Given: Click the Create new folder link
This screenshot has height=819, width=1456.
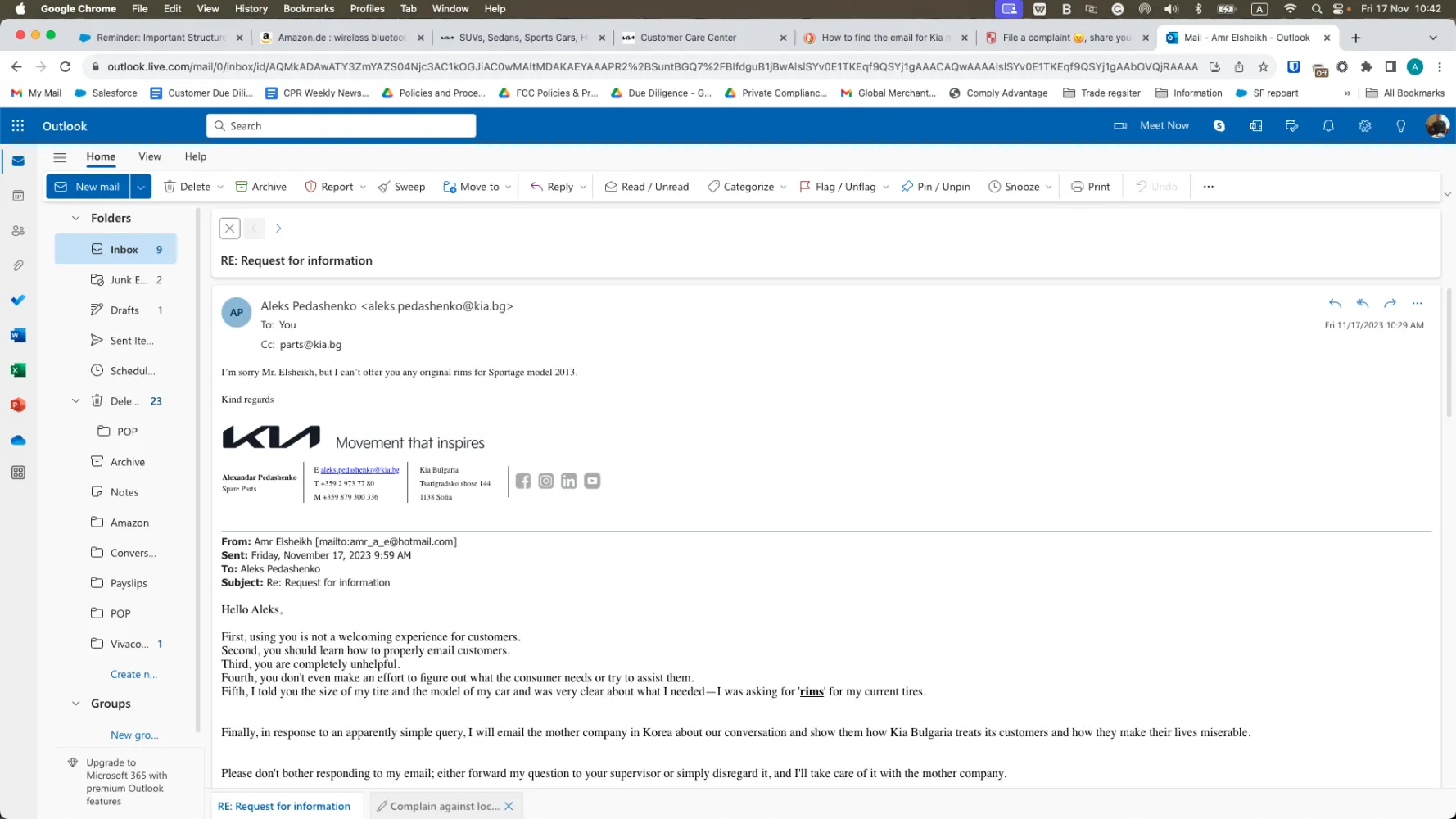Looking at the screenshot, I should 133,674.
